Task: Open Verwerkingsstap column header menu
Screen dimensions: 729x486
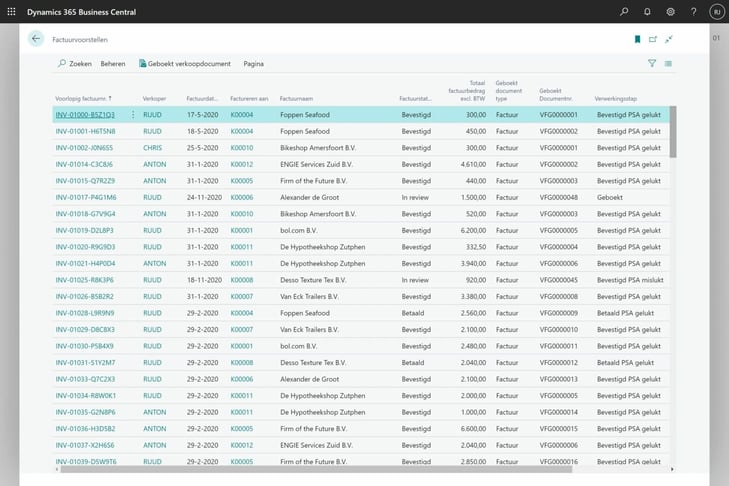Action: point(616,99)
